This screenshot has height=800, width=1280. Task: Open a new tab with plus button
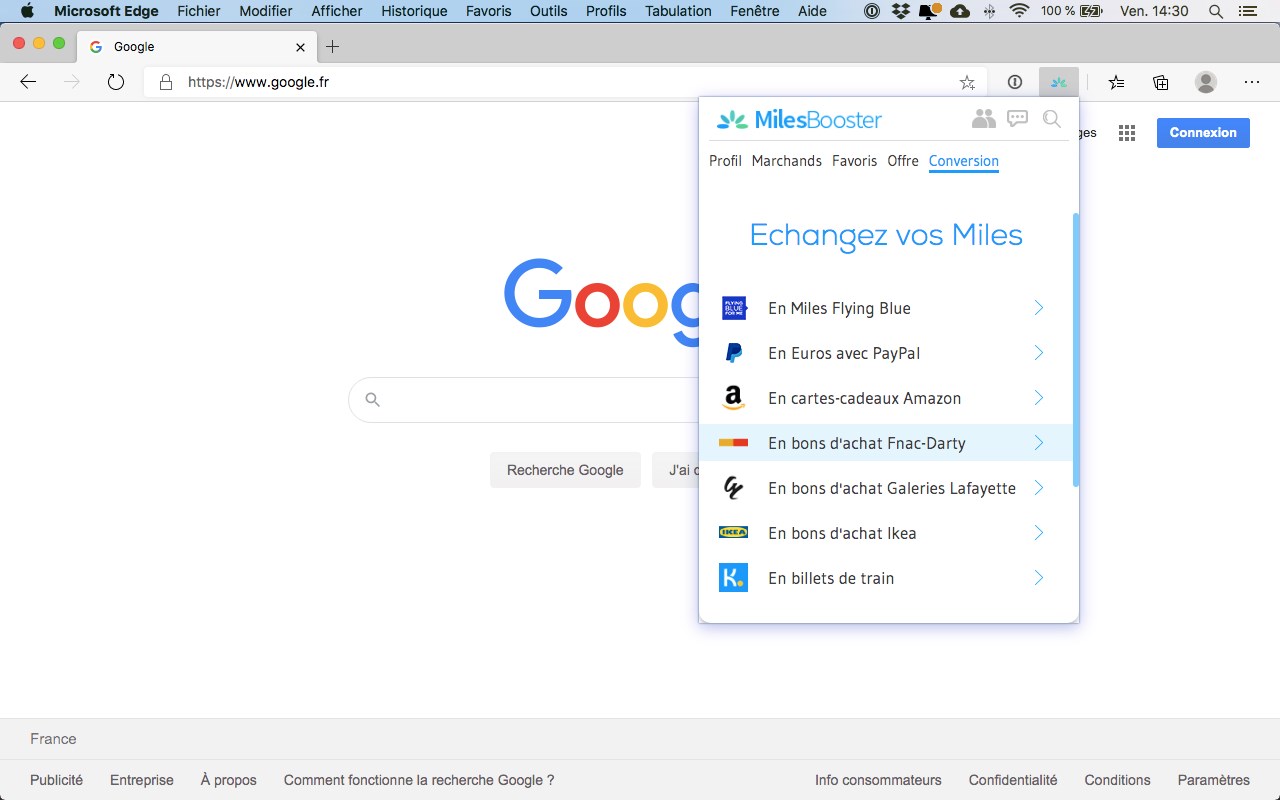pyautogui.click(x=333, y=46)
